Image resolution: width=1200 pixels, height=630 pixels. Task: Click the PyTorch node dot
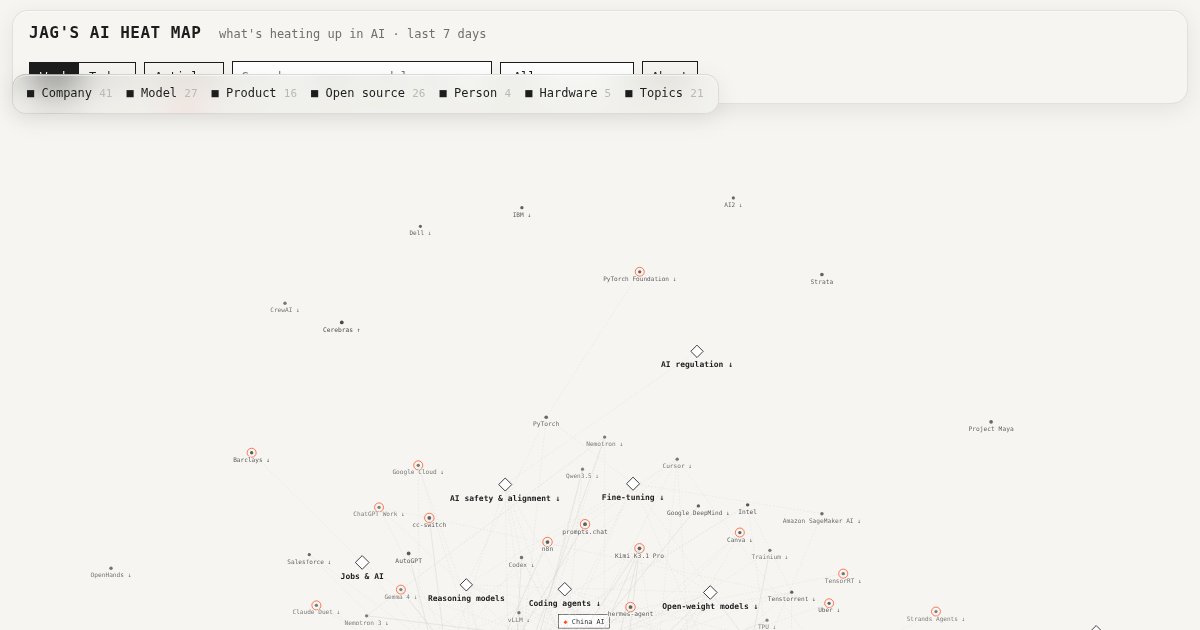point(546,417)
